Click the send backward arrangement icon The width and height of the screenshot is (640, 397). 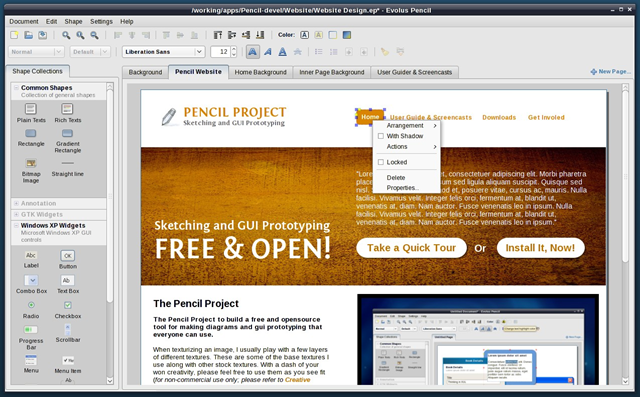[x=246, y=35]
